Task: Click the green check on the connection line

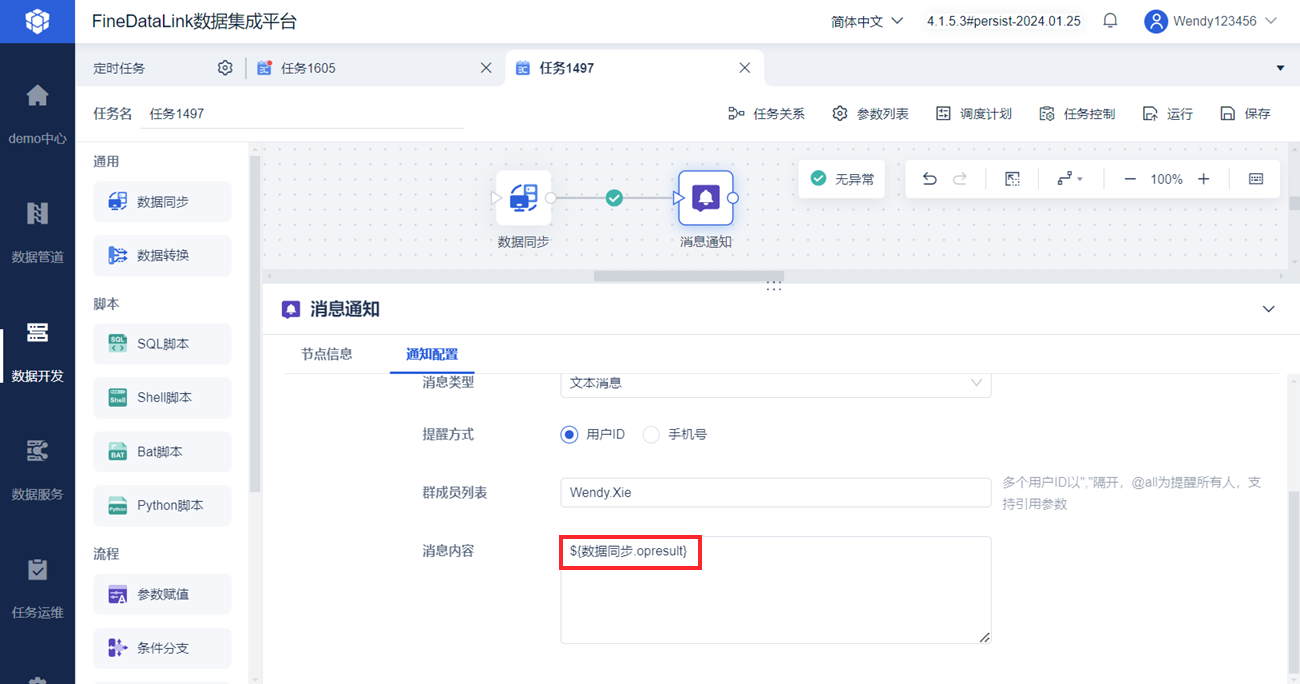Action: pyautogui.click(x=614, y=198)
